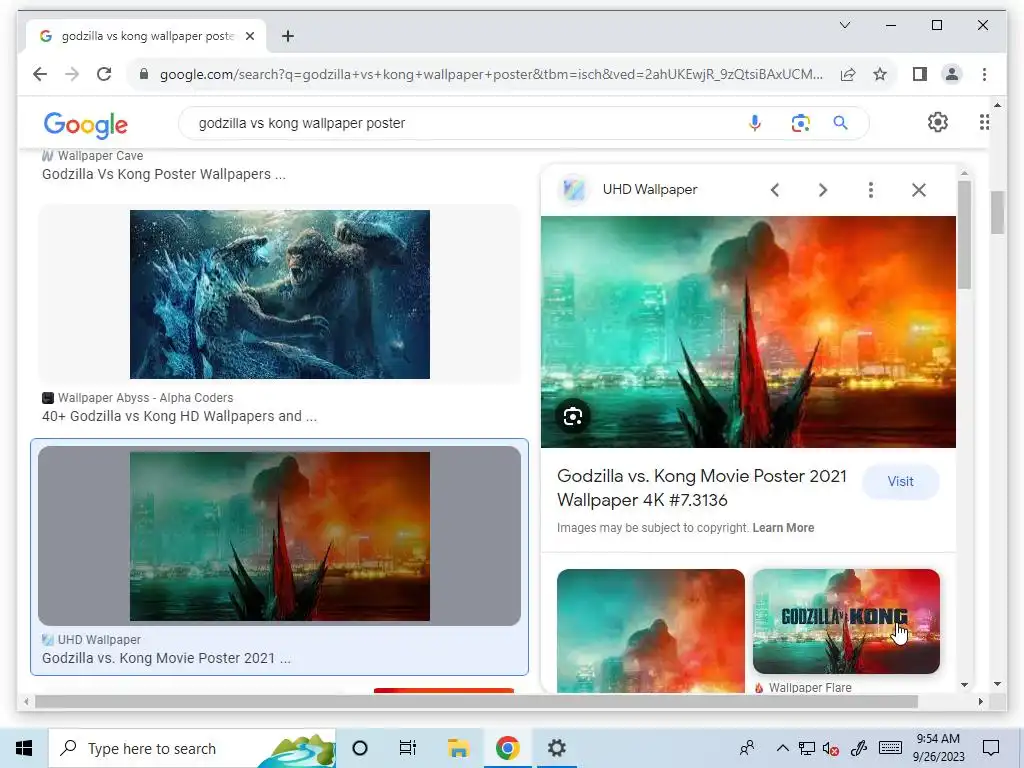The height and width of the screenshot is (768, 1024).
Task: Go to Google home via logo
Action: (x=86, y=124)
